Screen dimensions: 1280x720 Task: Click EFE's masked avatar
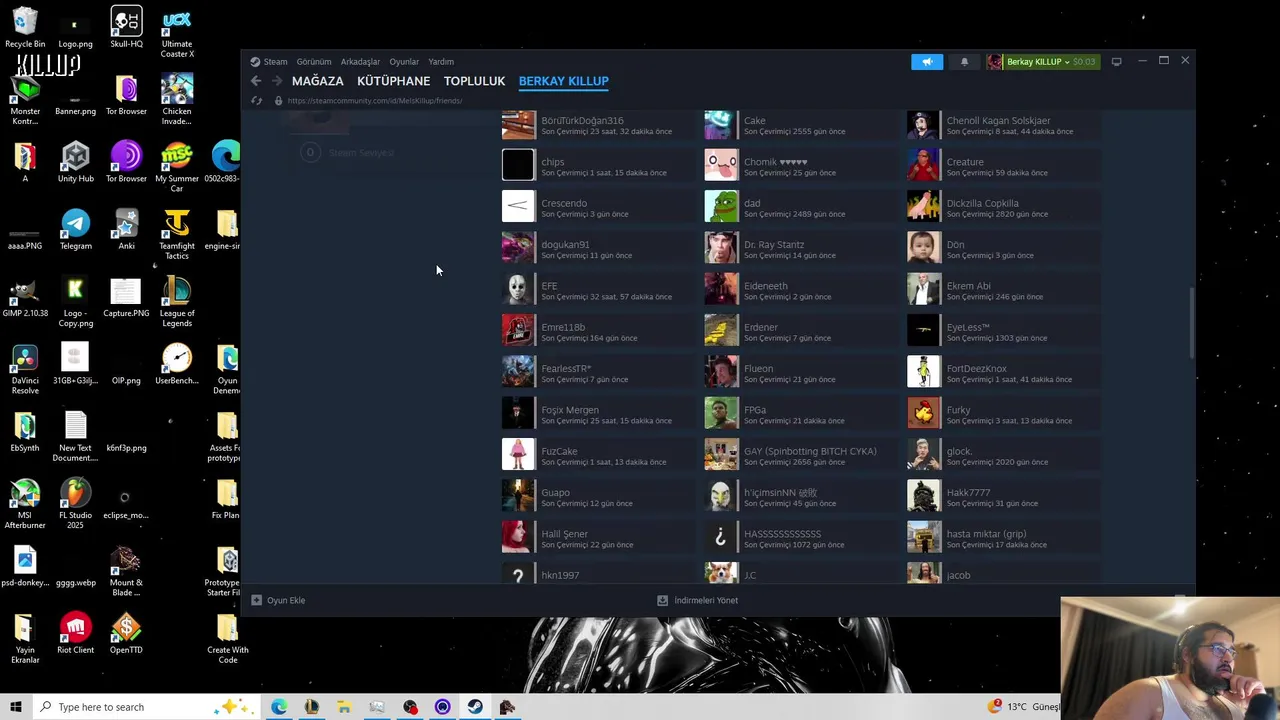[x=518, y=289]
